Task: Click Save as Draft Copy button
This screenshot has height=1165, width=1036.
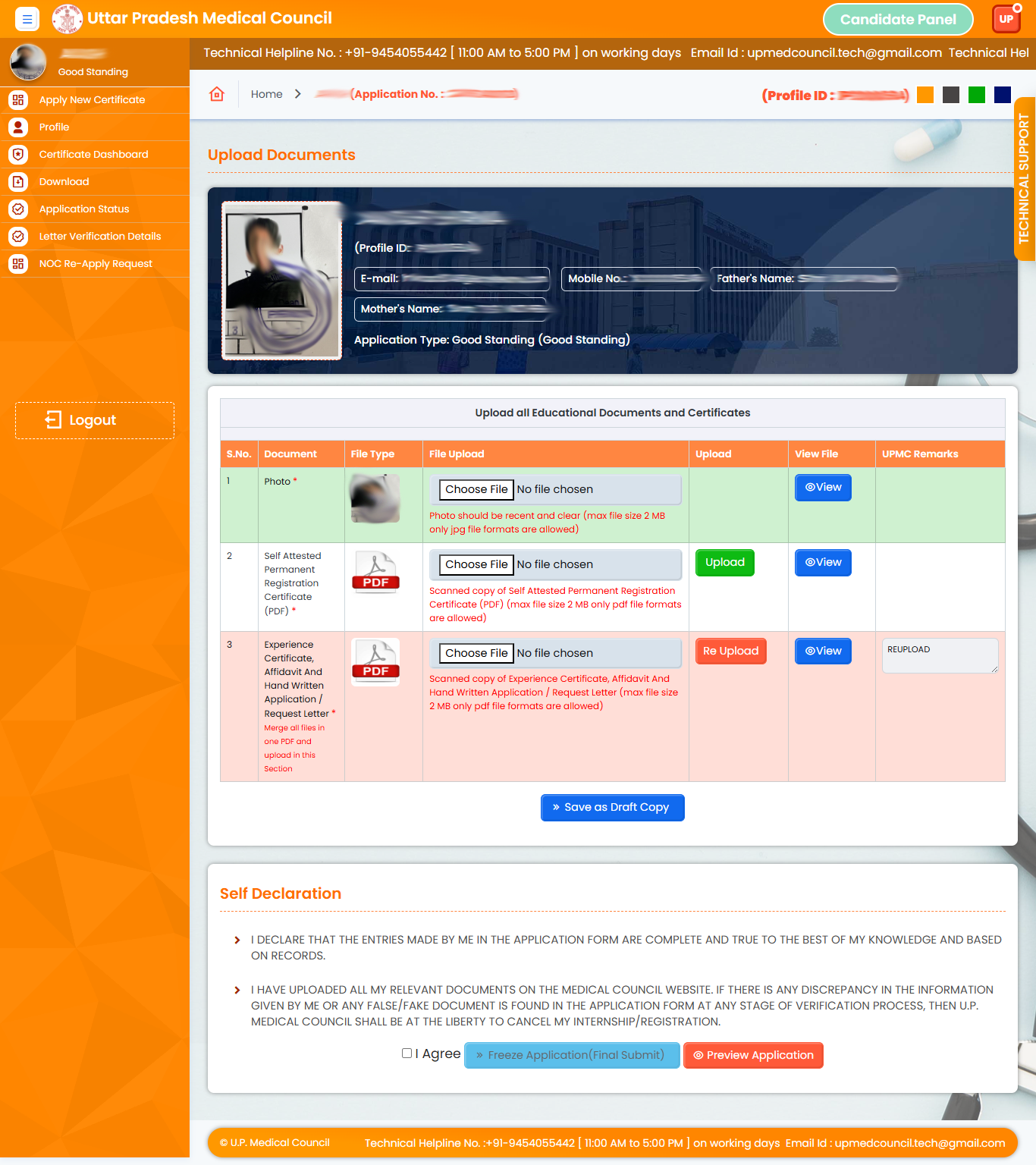Action: pyautogui.click(x=612, y=808)
